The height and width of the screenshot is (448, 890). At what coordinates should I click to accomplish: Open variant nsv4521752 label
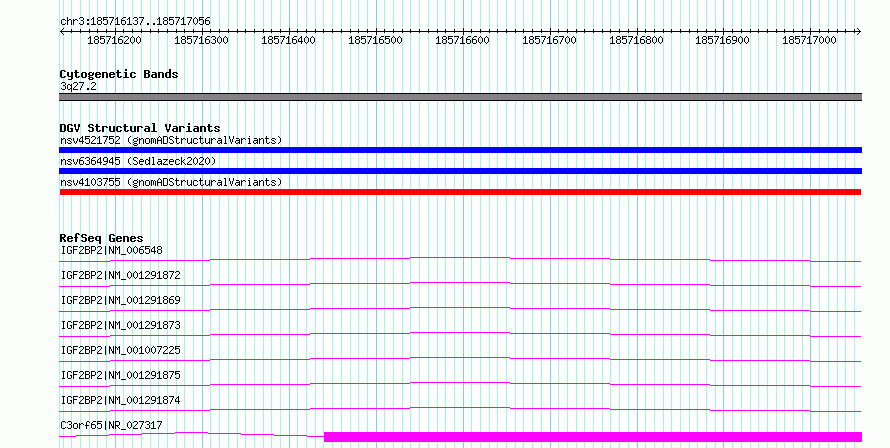(x=171, y=140)
